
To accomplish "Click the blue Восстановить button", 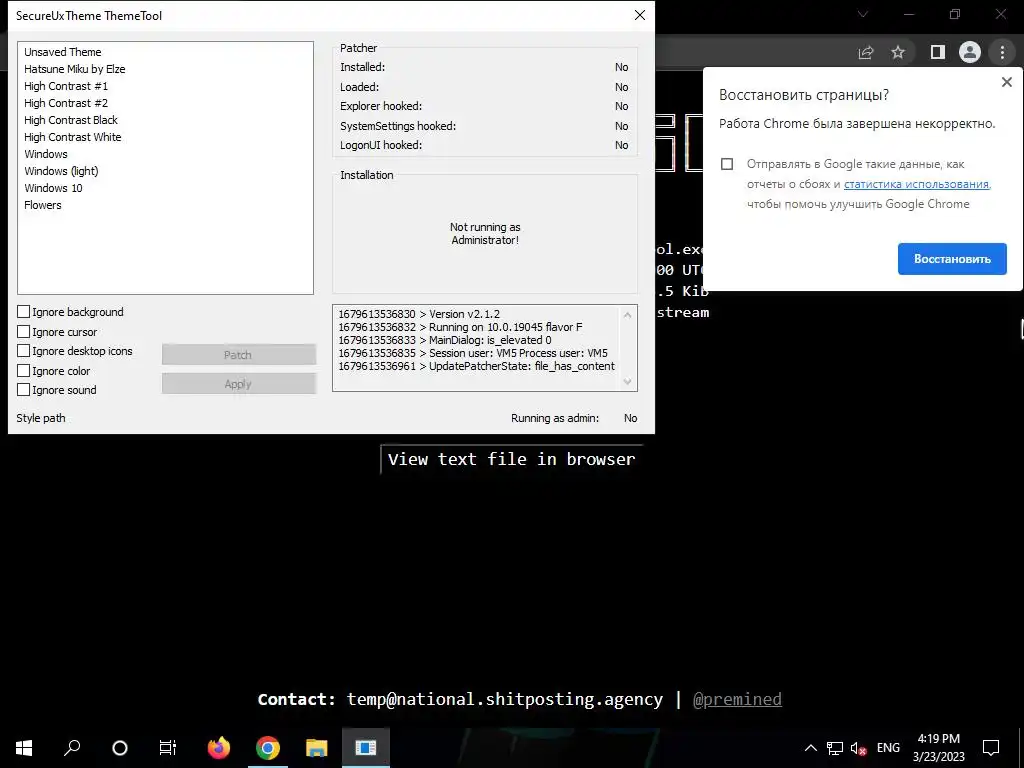I will click(952, 259).
